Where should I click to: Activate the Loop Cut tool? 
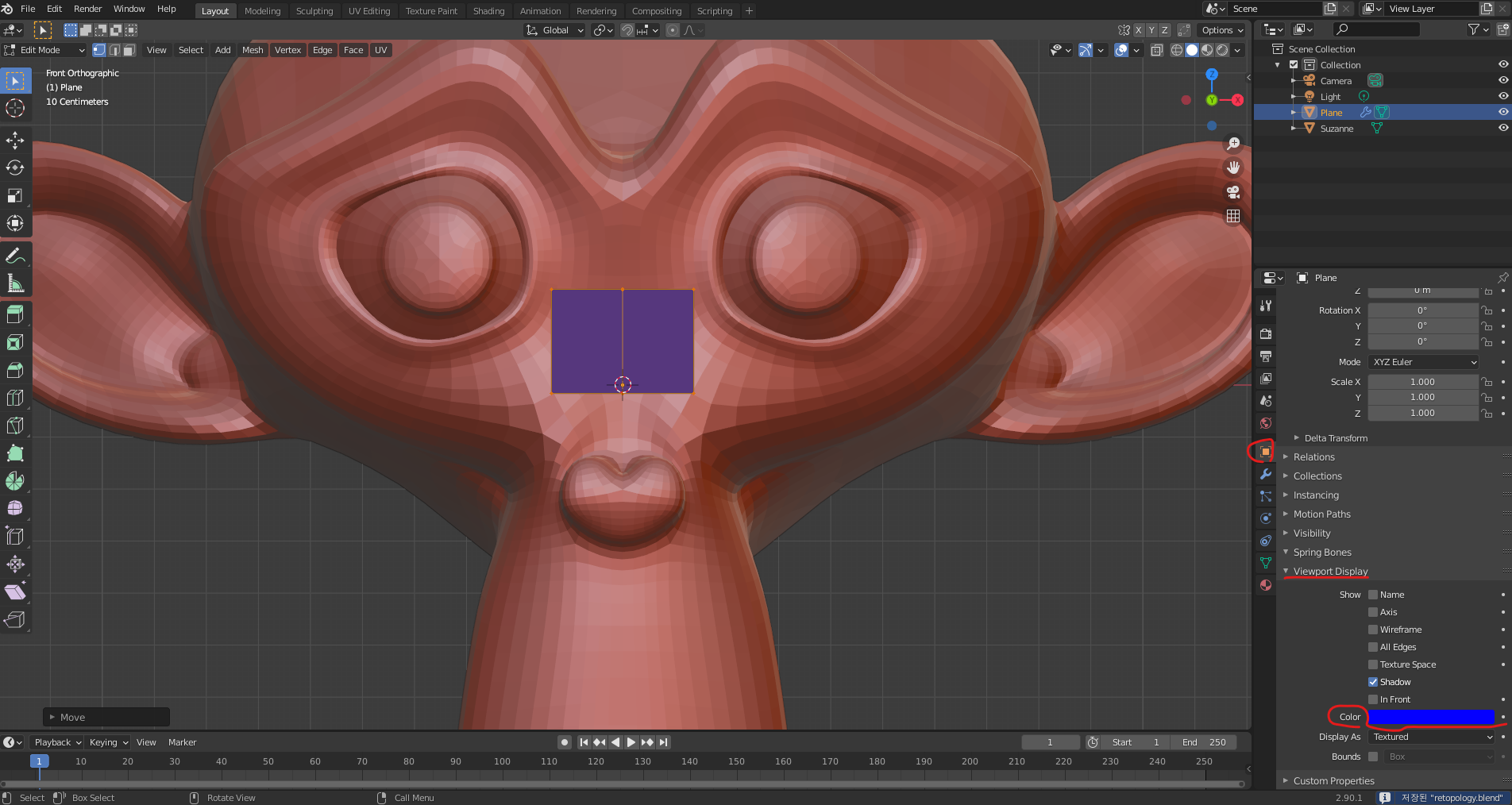pyautogui.click(x=15, y=398)
